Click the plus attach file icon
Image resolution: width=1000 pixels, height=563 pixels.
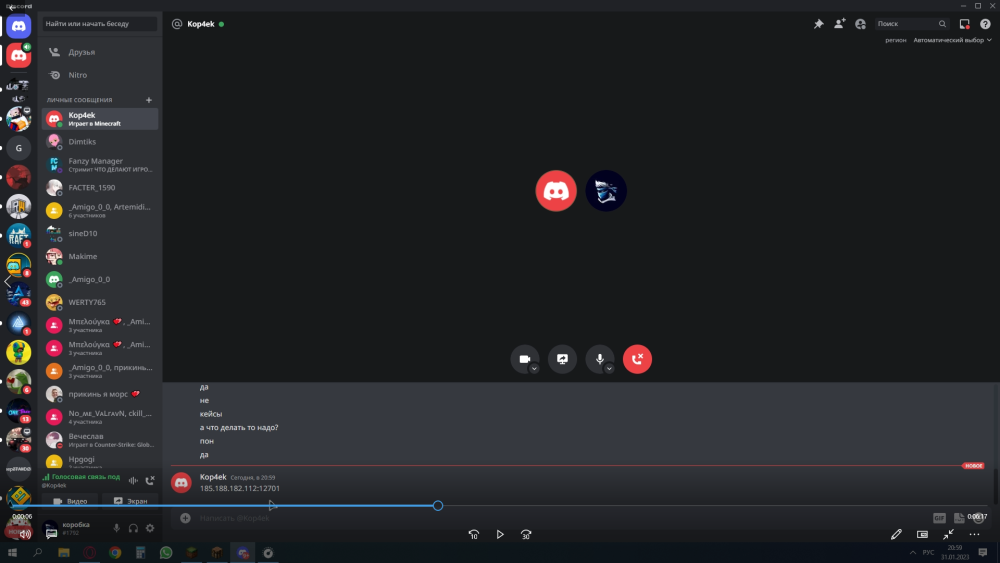point(185,518)
